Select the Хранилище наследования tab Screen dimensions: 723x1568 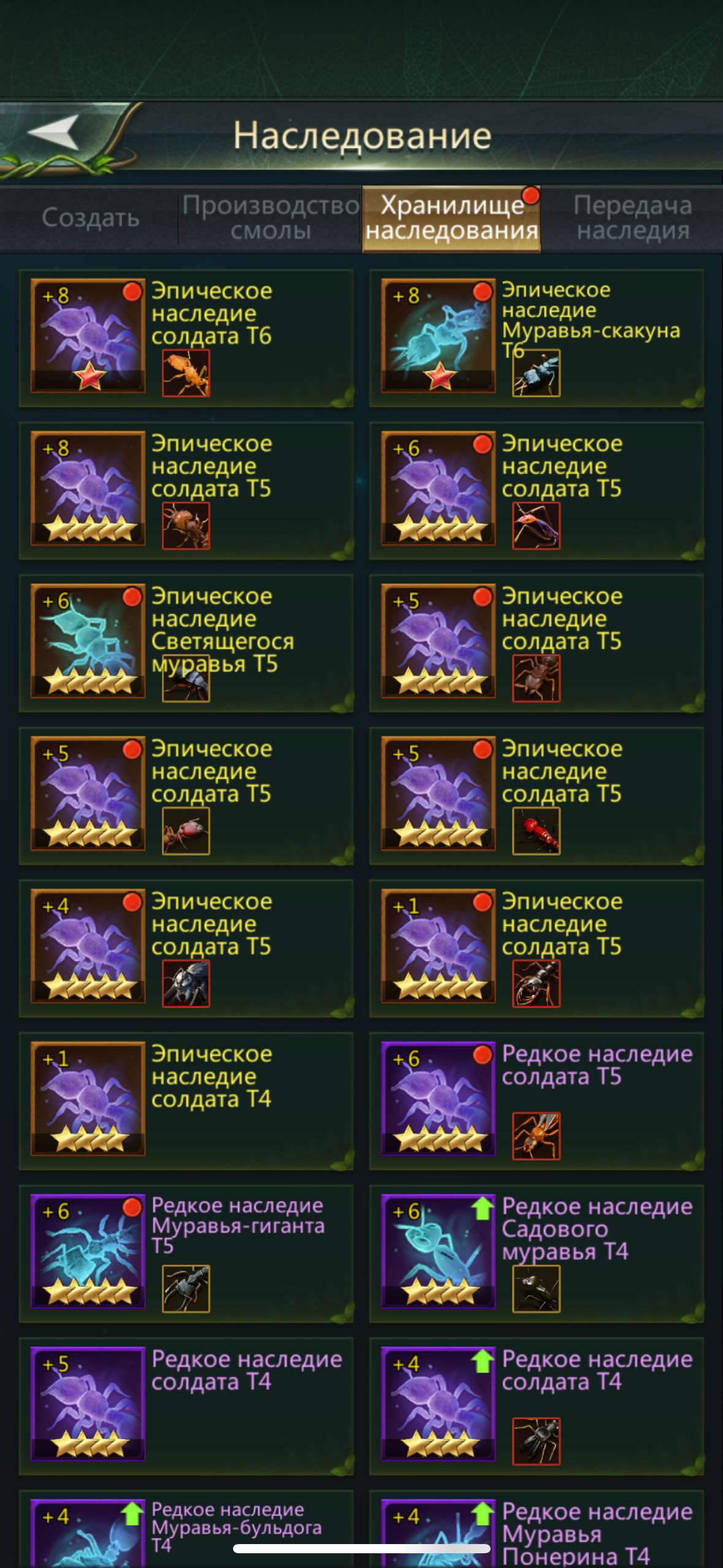tap(452, 219)
